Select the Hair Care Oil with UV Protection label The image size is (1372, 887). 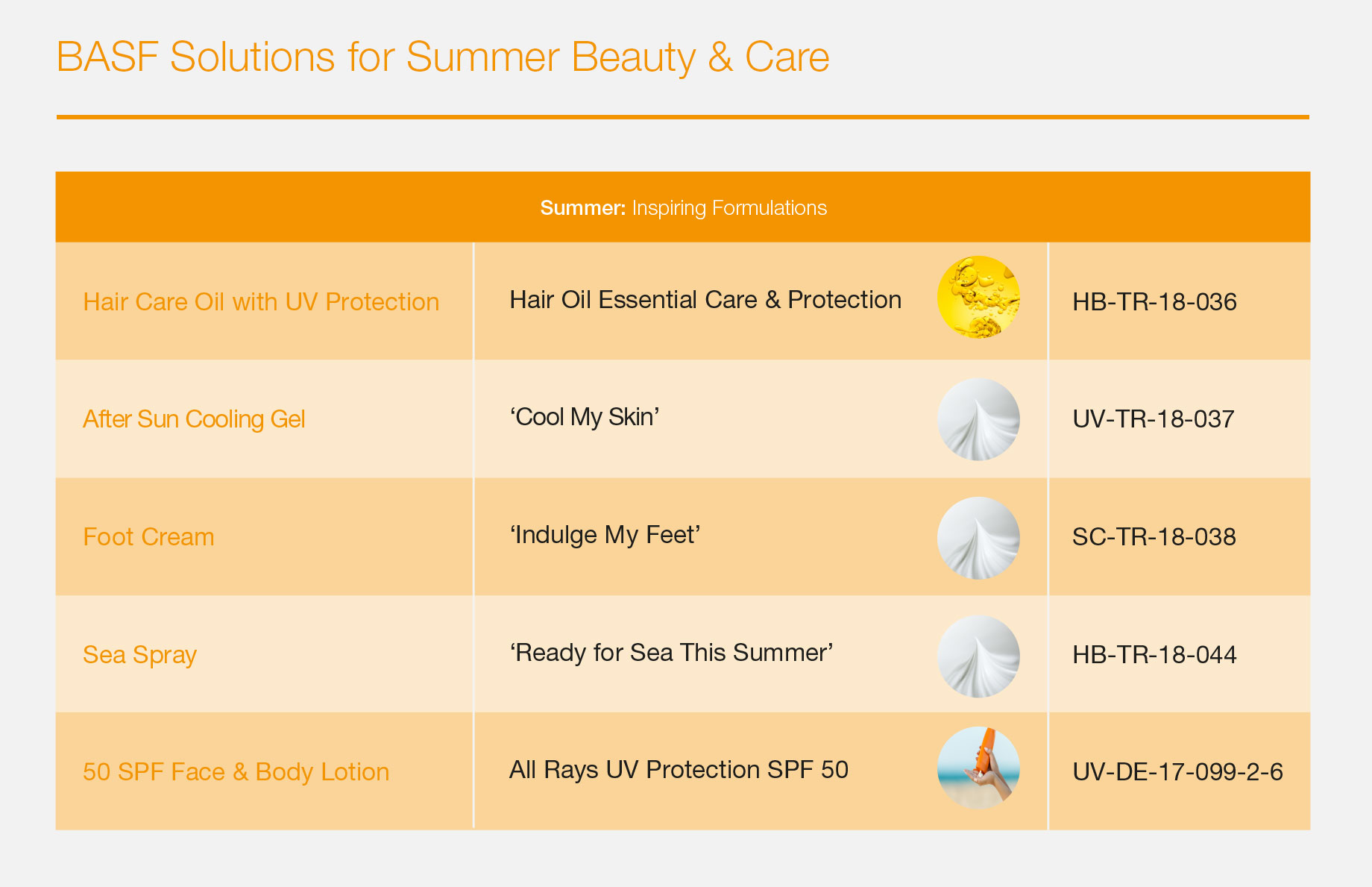coord(261,301)
